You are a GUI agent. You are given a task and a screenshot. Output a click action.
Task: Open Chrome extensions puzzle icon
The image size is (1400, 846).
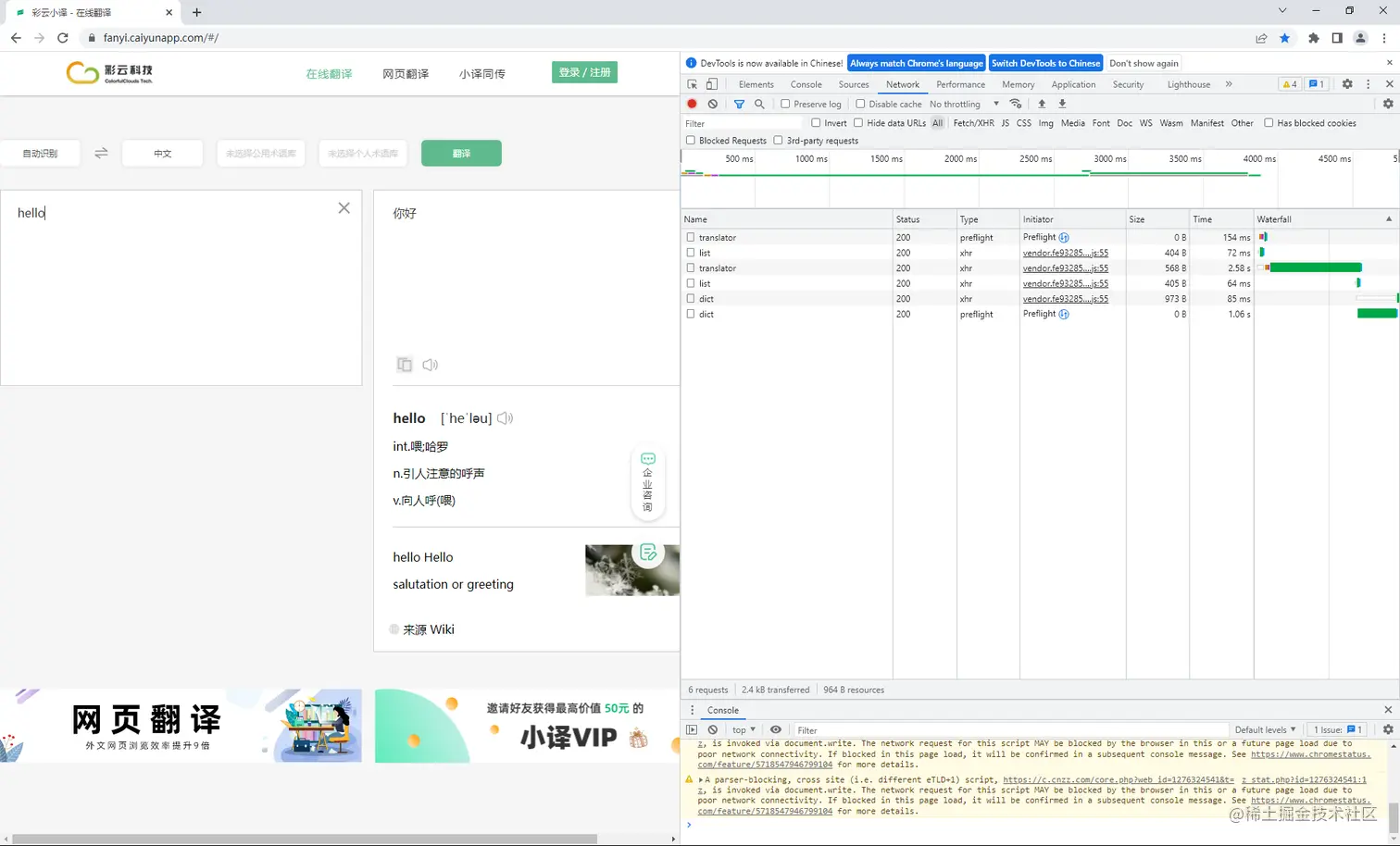[1313, 38]
